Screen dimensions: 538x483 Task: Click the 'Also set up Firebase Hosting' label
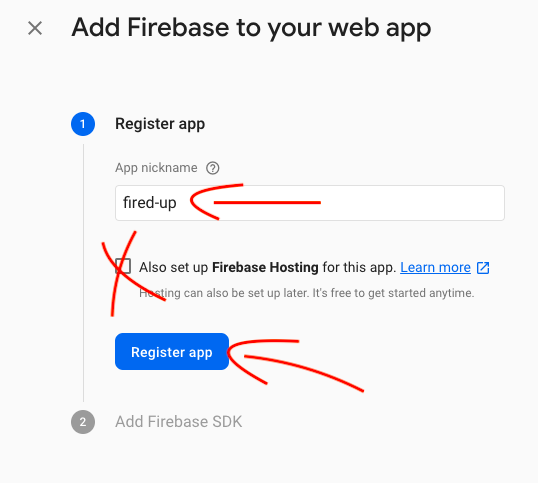[x=268, y=267]
